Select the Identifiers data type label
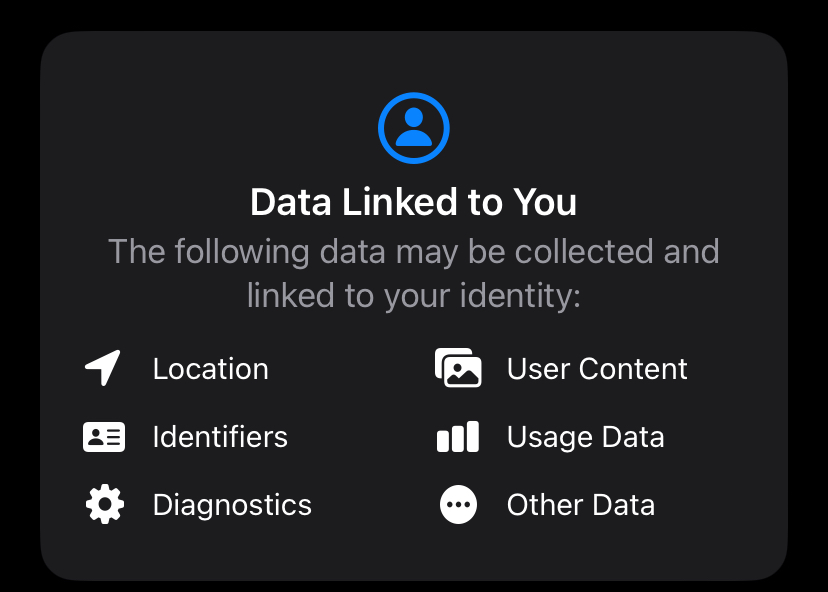 pyautogui.click(x=220, y=437)
